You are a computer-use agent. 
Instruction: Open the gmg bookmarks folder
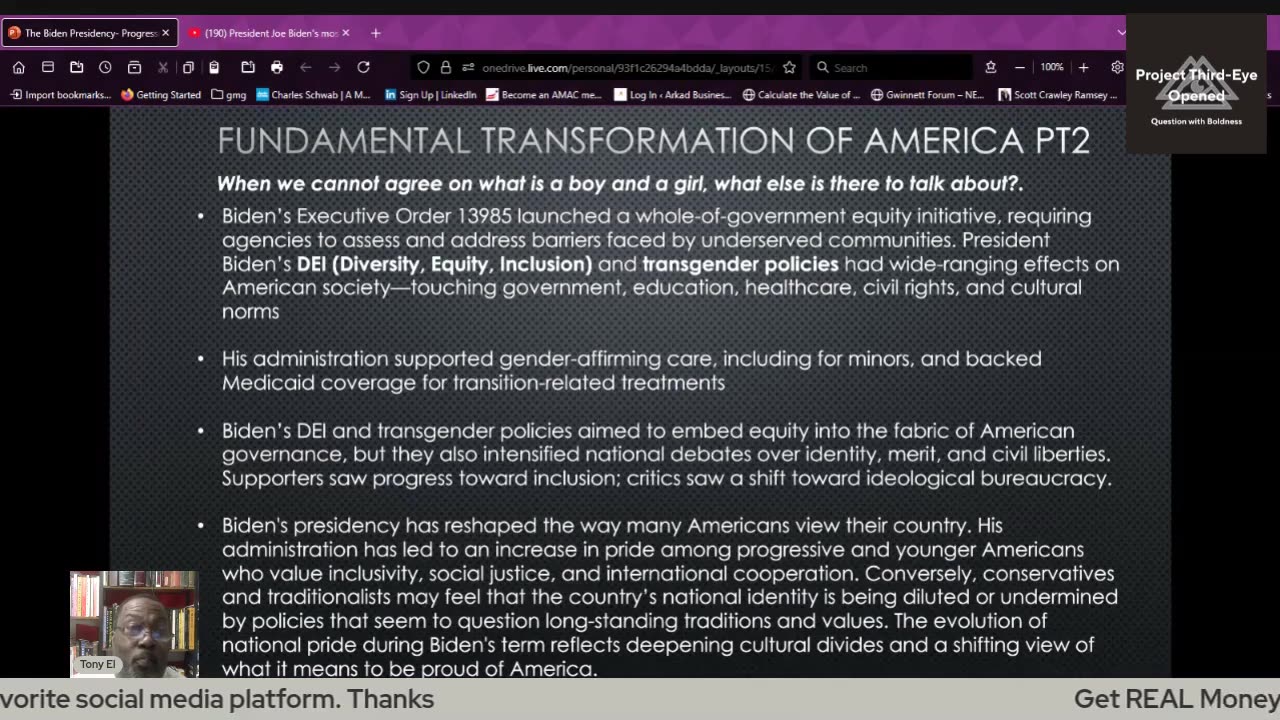pyautogui.click(x=228, y=95)
